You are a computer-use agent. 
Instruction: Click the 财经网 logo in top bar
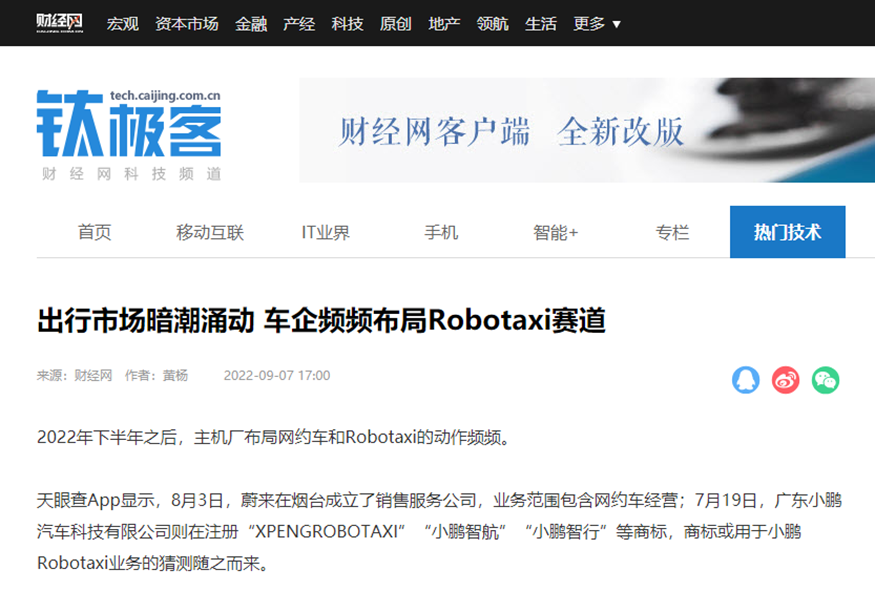[60, 23]
